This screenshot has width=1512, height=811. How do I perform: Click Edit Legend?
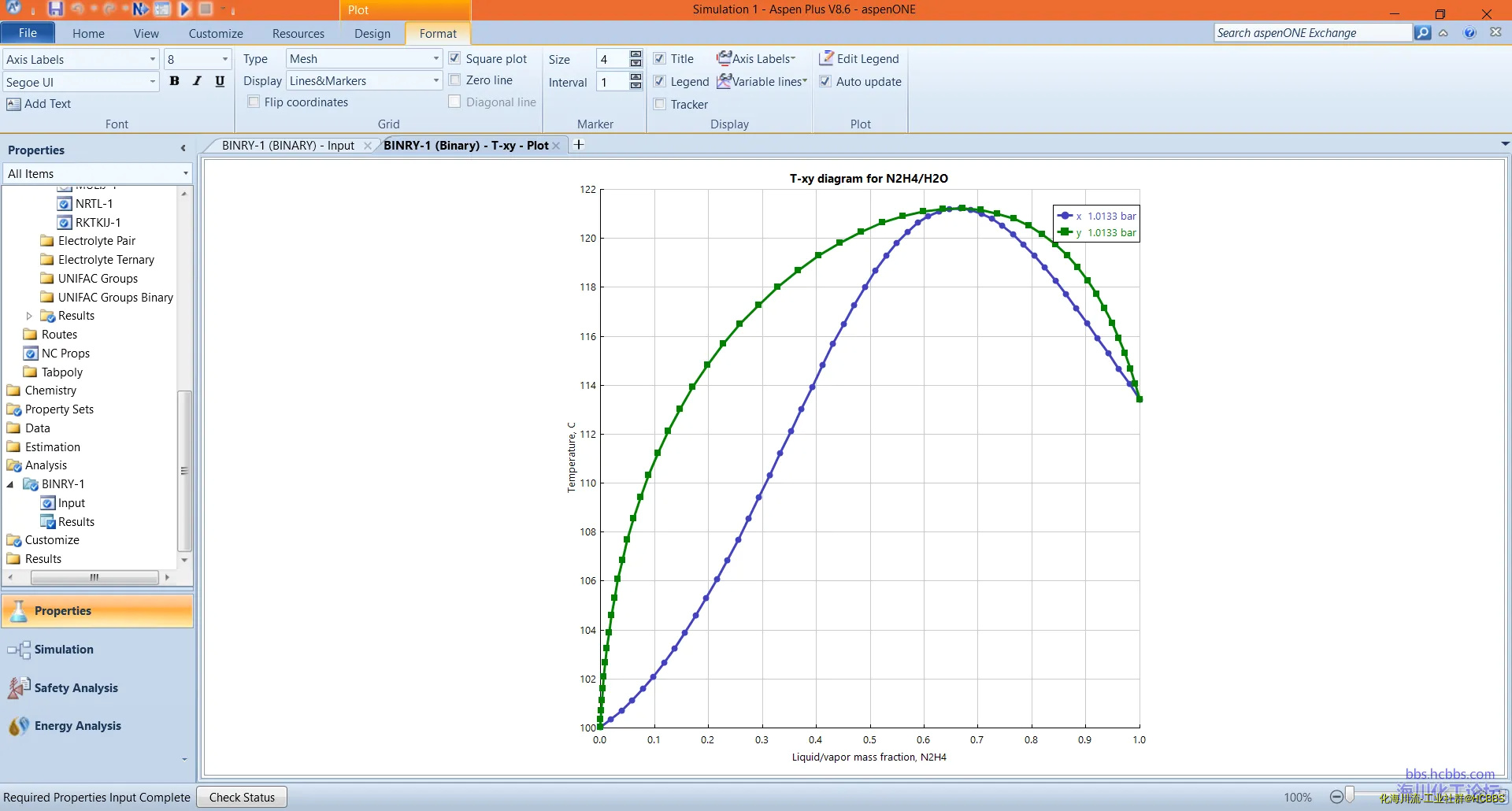click(858, 58)
